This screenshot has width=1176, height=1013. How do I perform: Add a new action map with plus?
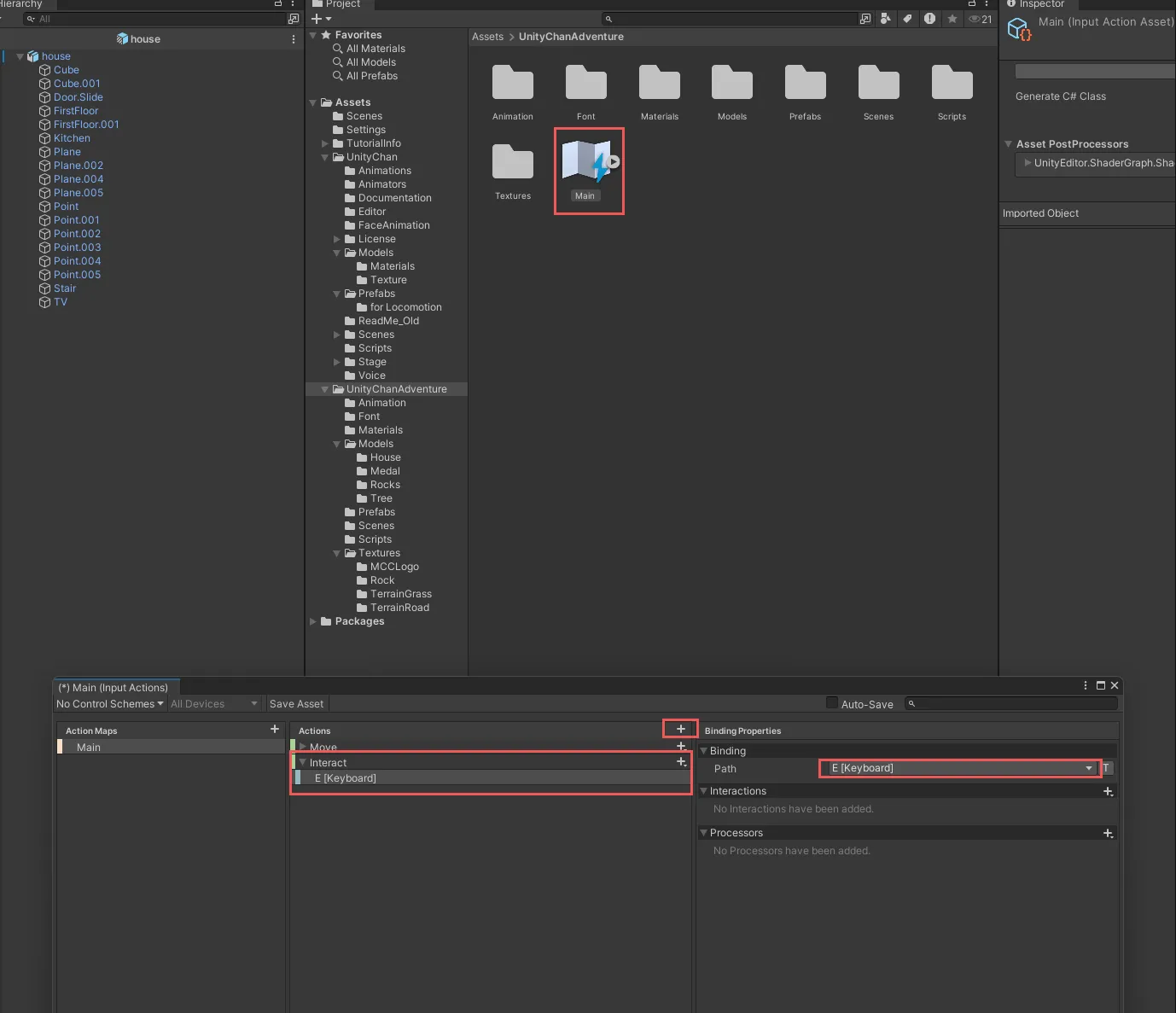274,730
